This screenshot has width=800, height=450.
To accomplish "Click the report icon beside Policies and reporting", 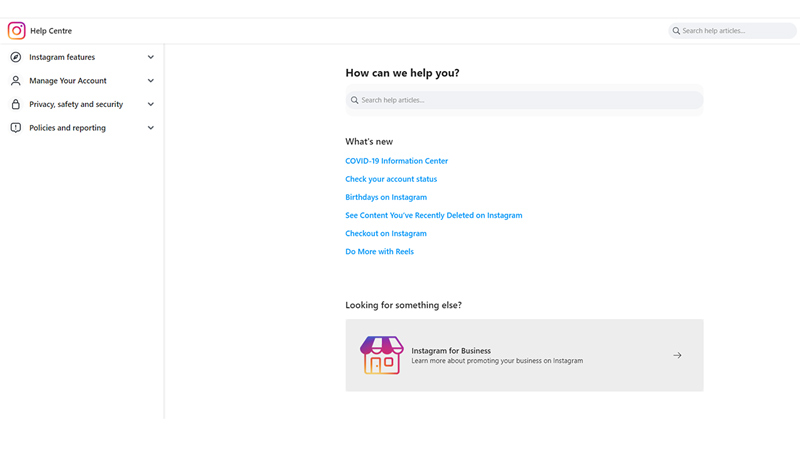I will click(x=16, y=128).
